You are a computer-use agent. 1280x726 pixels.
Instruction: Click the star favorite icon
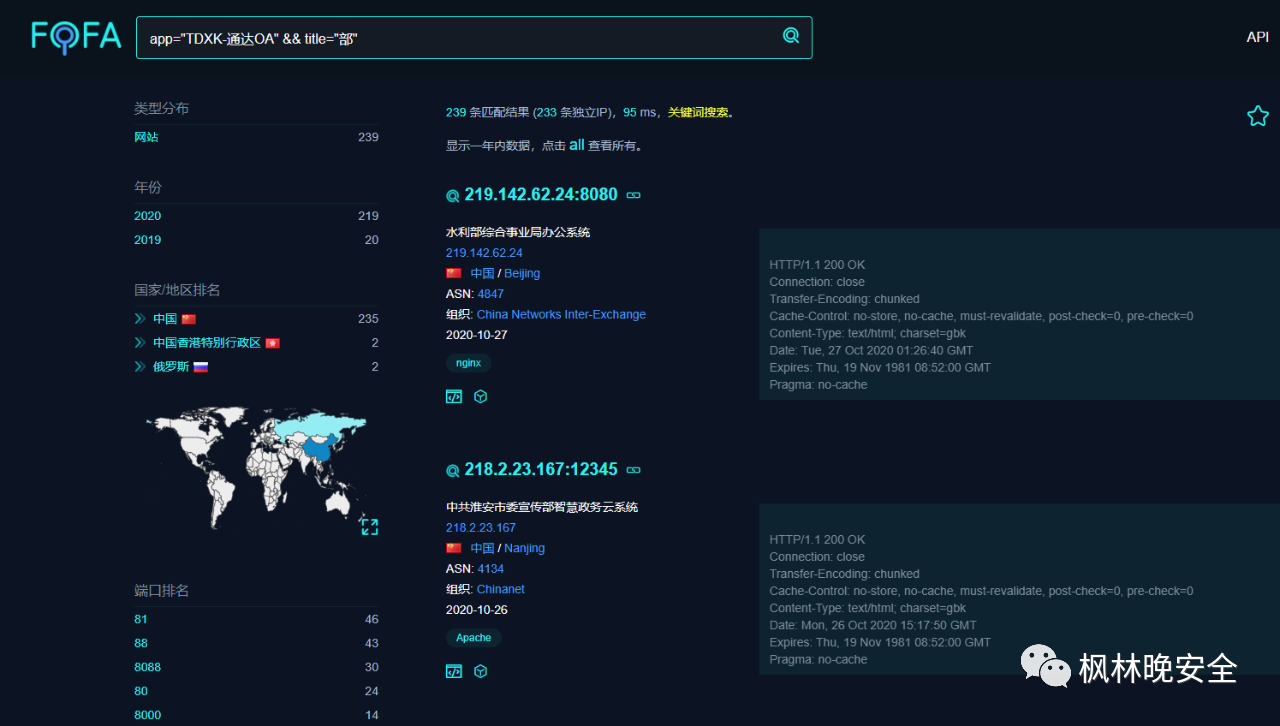[x=1258, y=116]
